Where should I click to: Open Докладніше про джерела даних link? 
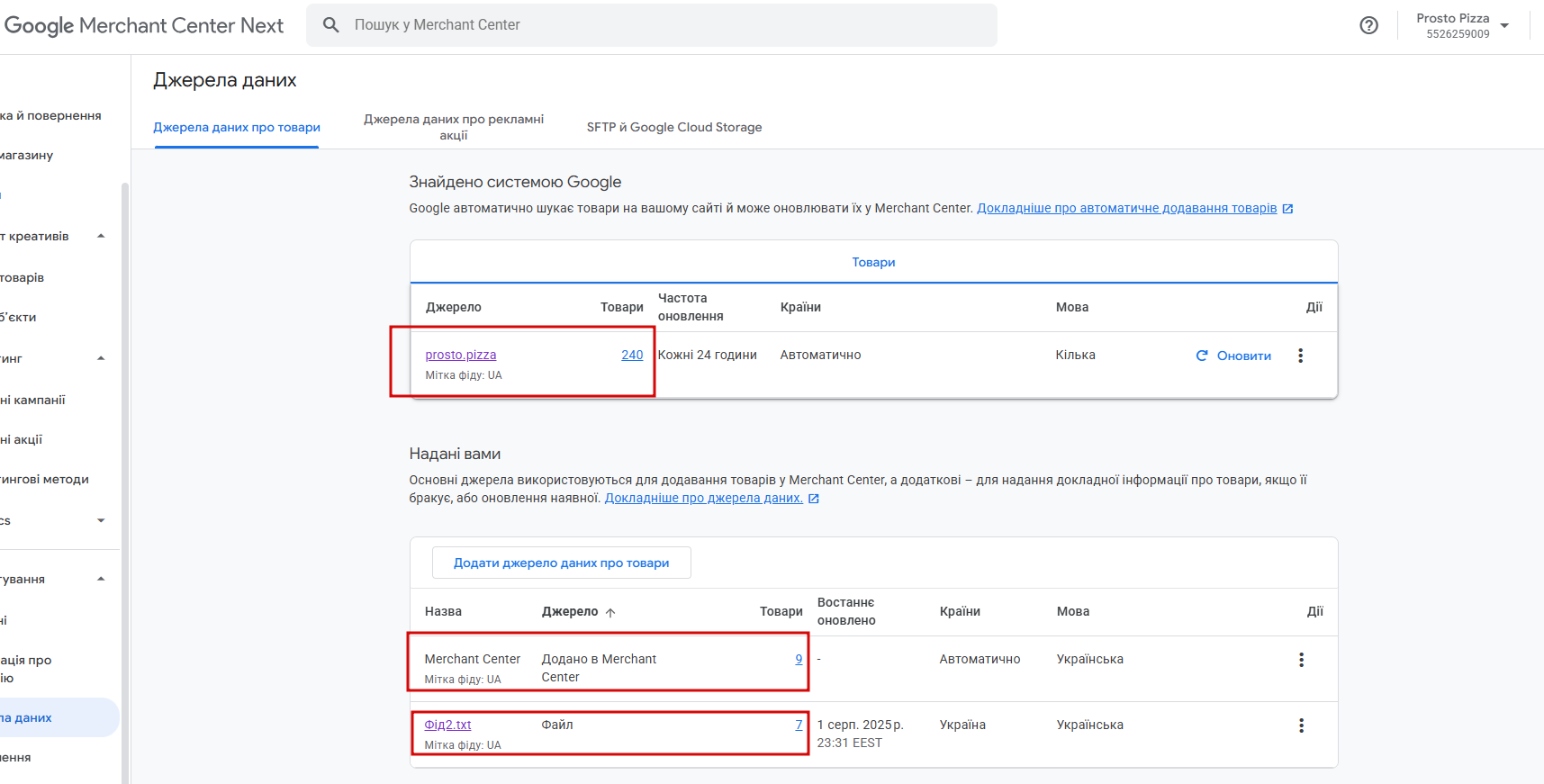click(703, 498)
